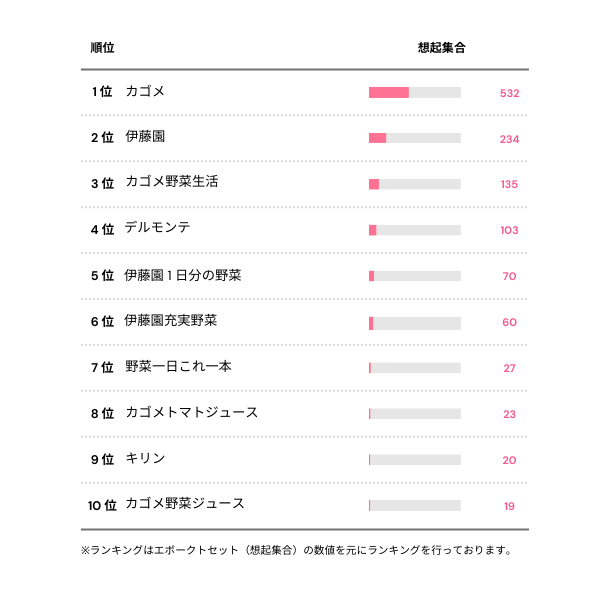Click the 1位 rank label
Screen dimensions: 600x600
pos(101,92)
